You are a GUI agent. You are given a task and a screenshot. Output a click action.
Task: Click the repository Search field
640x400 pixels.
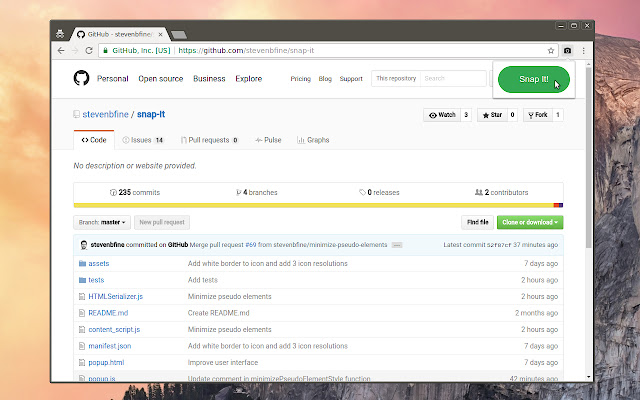(453, 78)
